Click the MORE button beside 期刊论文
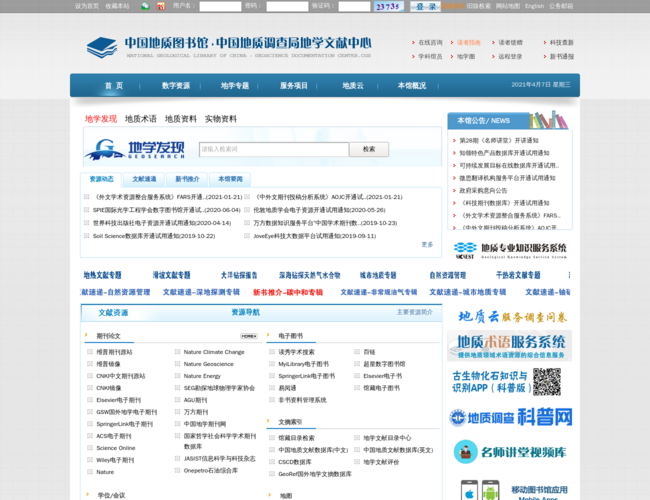The image size is (650, 500). 249,336
